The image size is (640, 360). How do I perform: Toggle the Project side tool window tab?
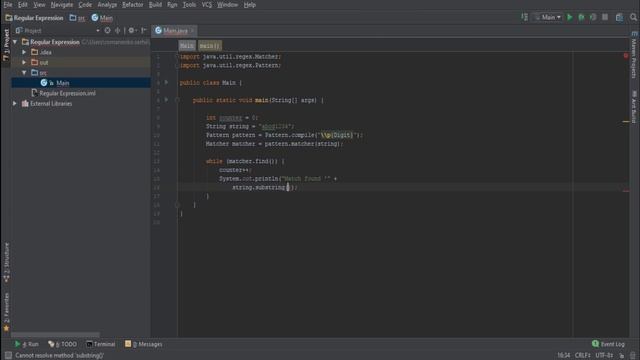coord(6,44)
